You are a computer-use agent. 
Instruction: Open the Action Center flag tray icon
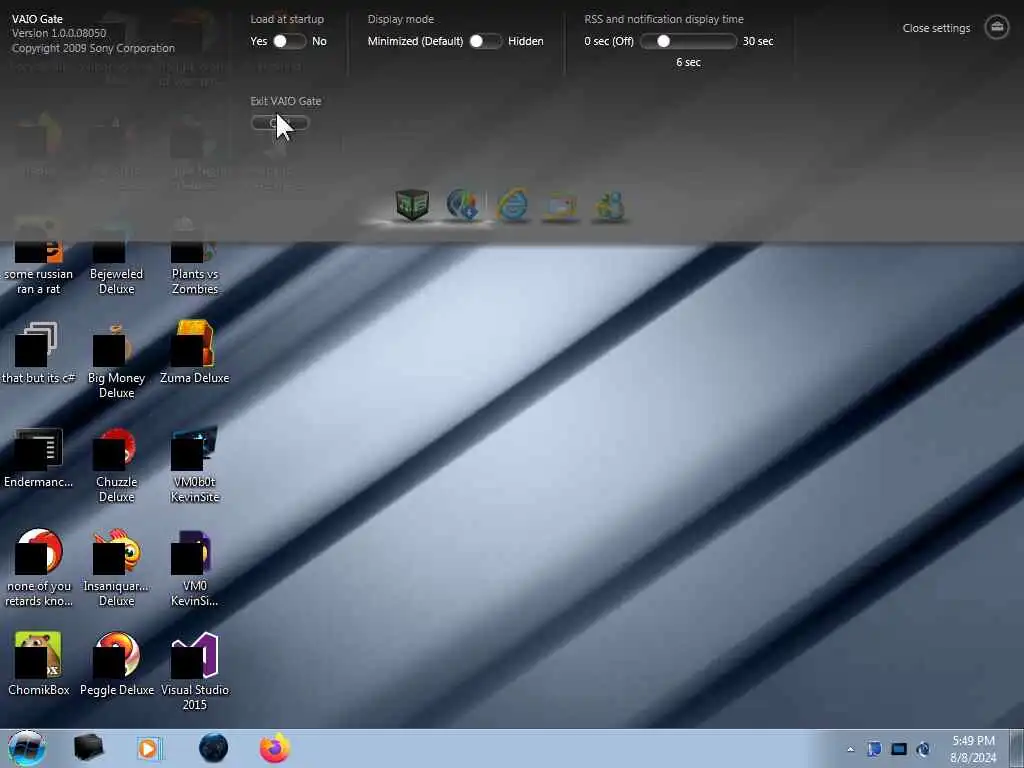[874, 749]
